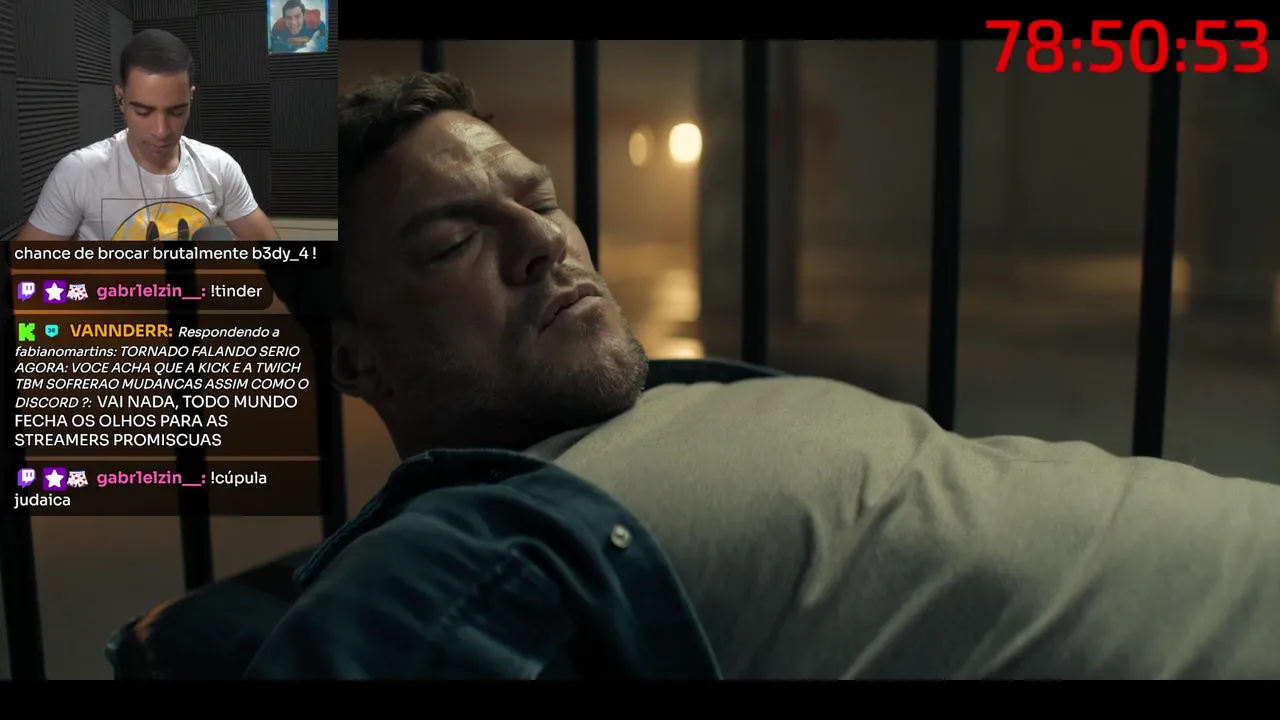Click the streamer webcam feed
The image size is (1280, 720).
pyautogui.click(x=169, y=120)
